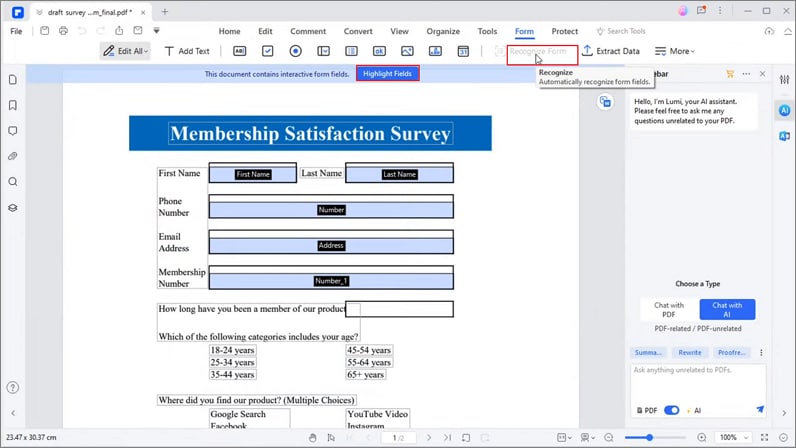Click the Add Text button

[187, 51]
